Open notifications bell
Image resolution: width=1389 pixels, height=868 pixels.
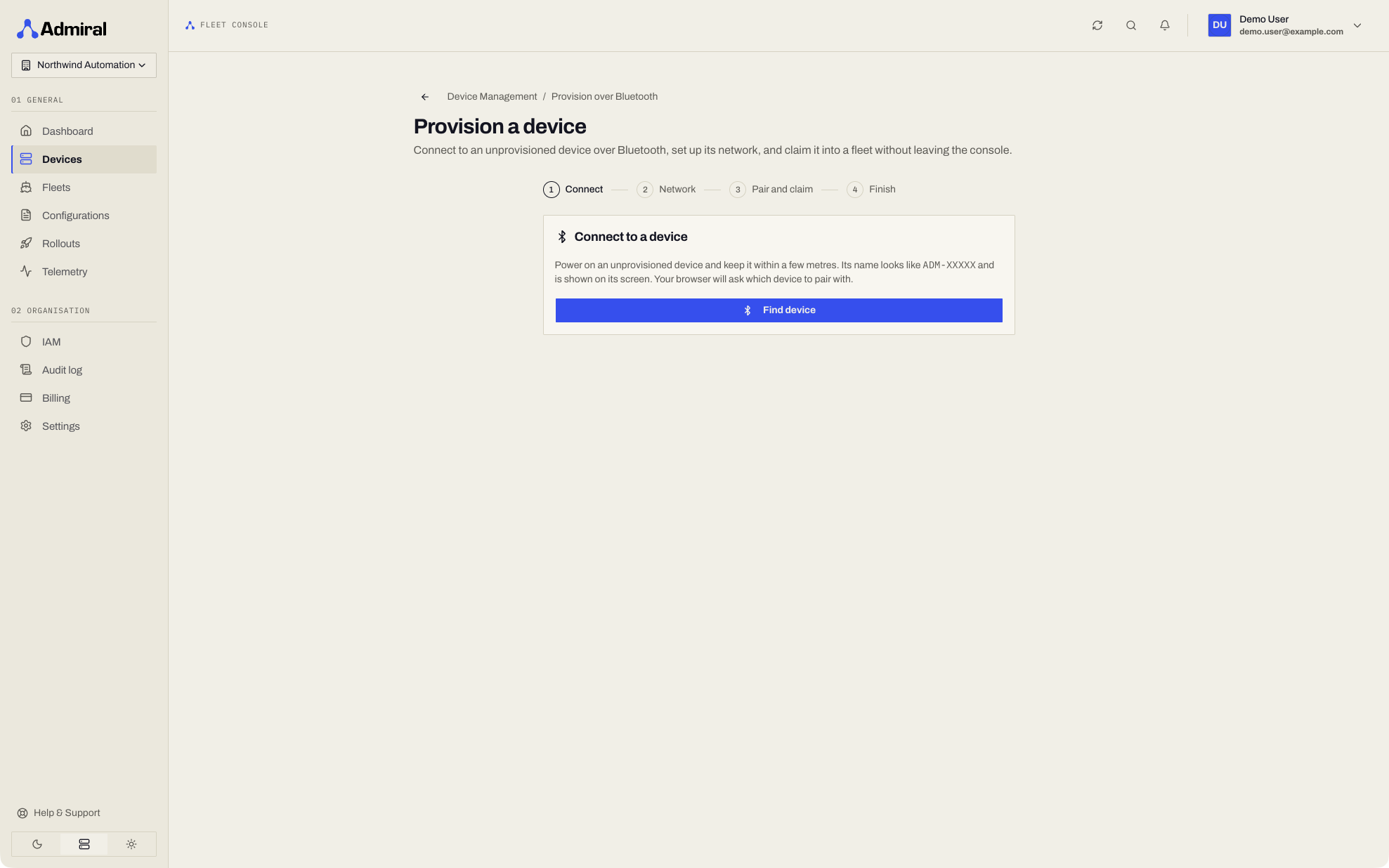(1165, 25)
